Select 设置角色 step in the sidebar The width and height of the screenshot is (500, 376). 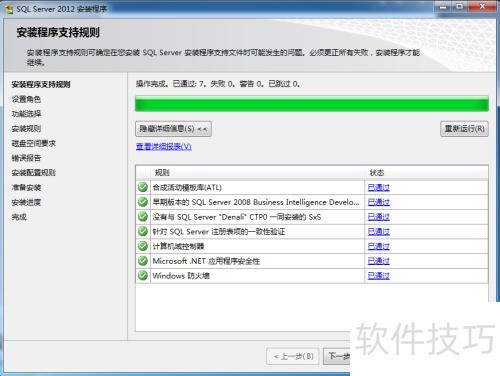pos(26,99)
